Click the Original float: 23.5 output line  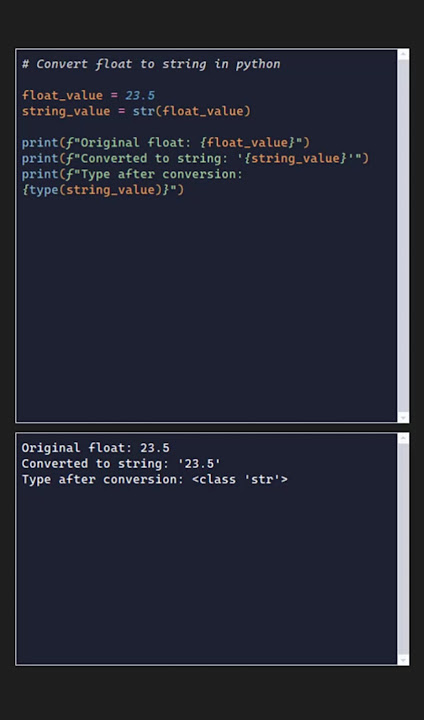pos(96,448)
